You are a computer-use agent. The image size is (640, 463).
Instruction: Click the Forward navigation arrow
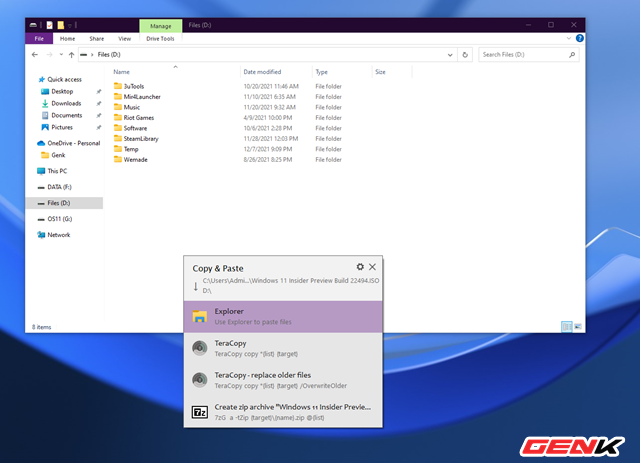coord(49,54)
